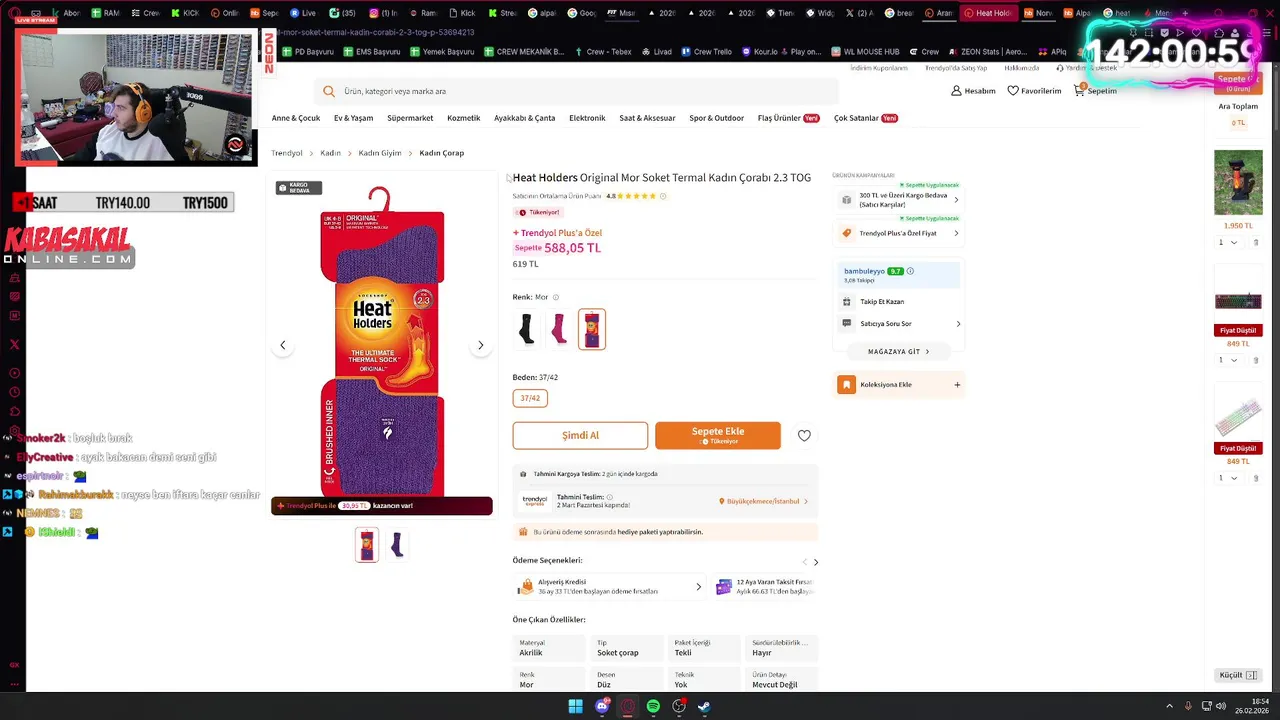
Task: Click MAĞAZAYA GİT link
Action: click(898, 351)
